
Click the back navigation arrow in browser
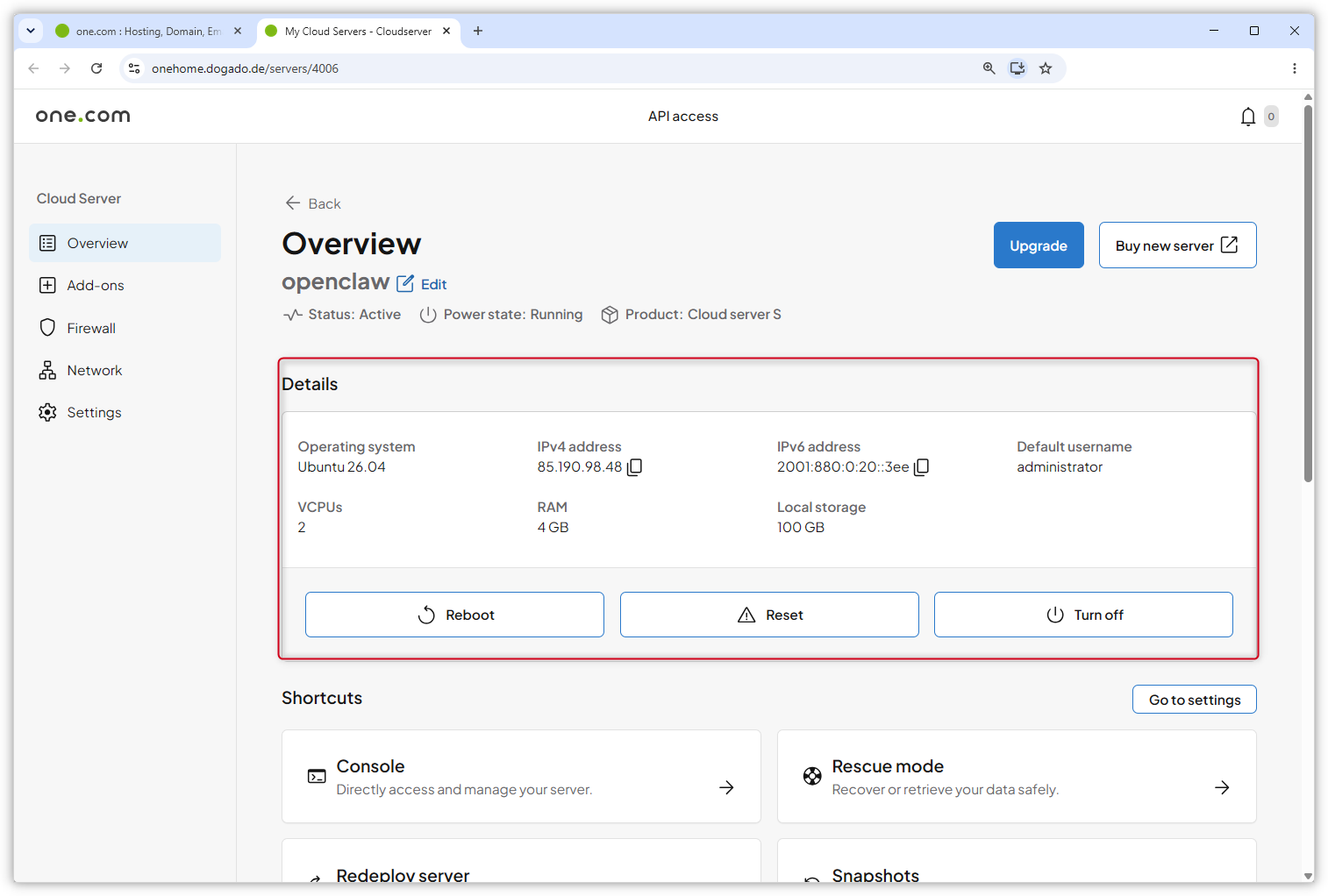click(x=33, y=68)
